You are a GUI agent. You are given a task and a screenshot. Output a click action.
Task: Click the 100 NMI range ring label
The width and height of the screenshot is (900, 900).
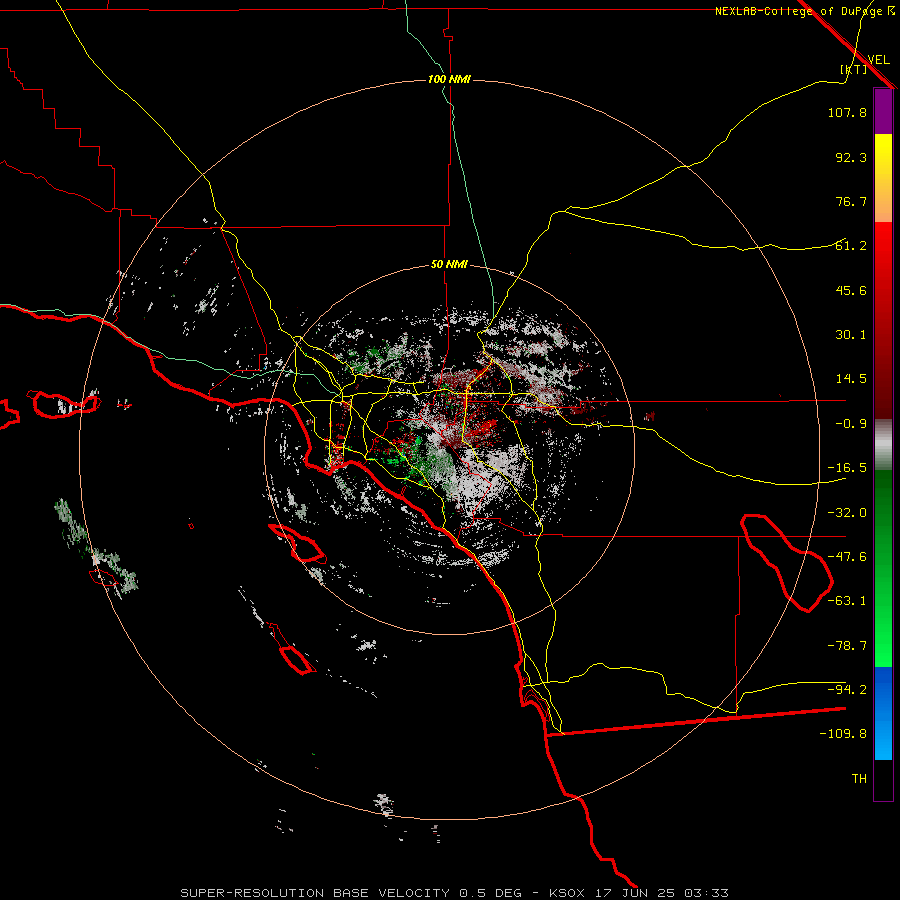[449, 79]
